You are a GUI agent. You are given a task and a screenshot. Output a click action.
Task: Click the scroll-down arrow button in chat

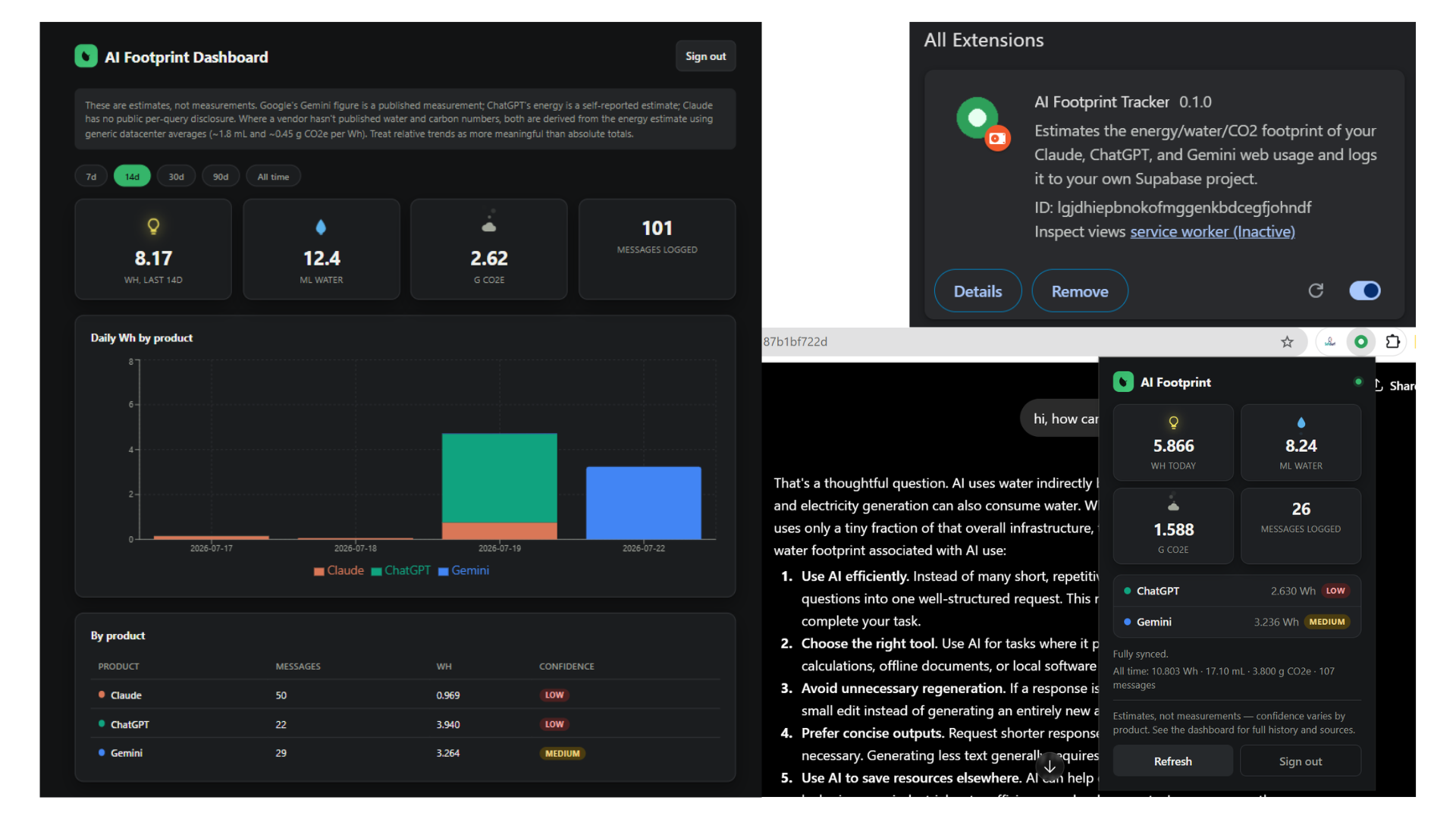(x=1050, y=767)
